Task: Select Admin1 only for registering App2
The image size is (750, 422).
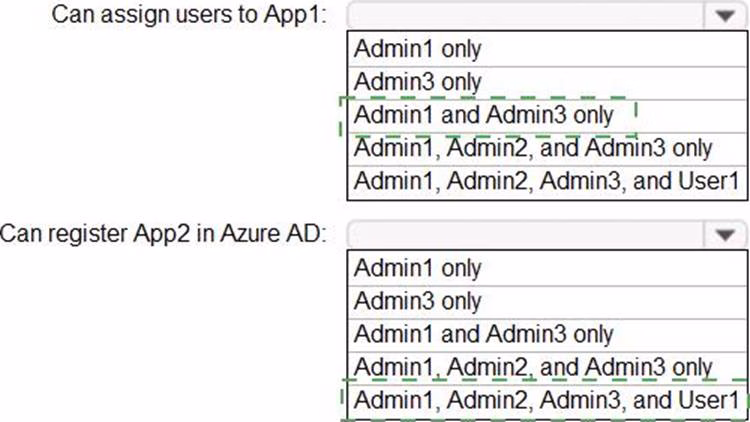Action: [x=418, y=268]
